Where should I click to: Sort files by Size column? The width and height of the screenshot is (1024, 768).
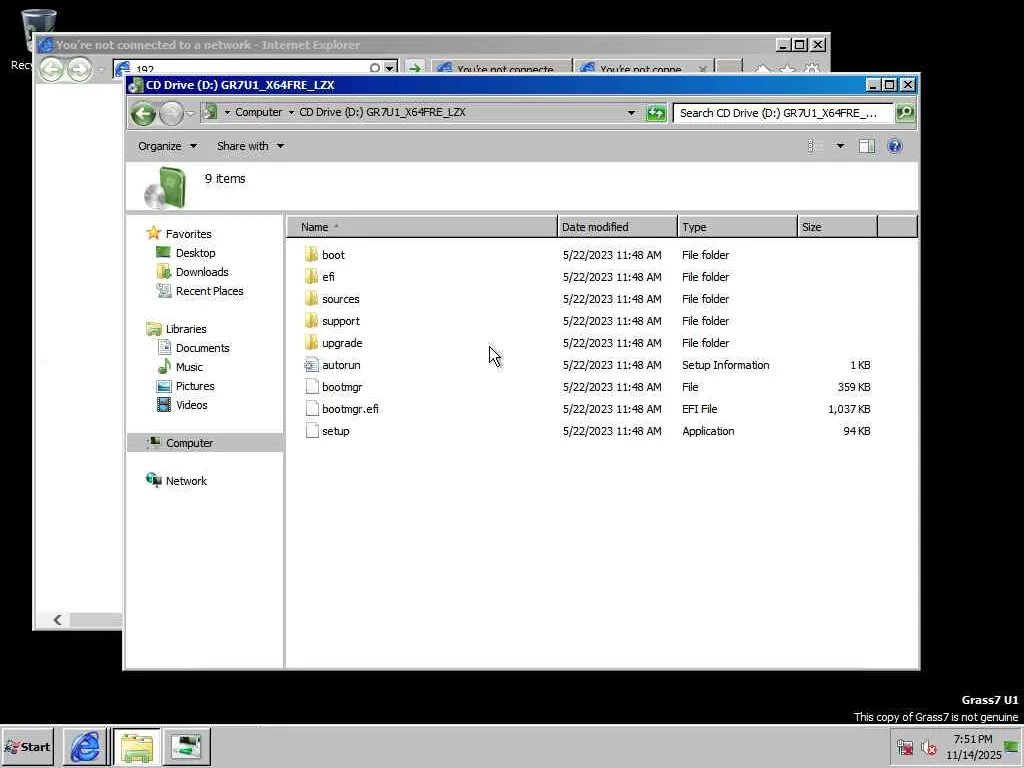(837, 227)
